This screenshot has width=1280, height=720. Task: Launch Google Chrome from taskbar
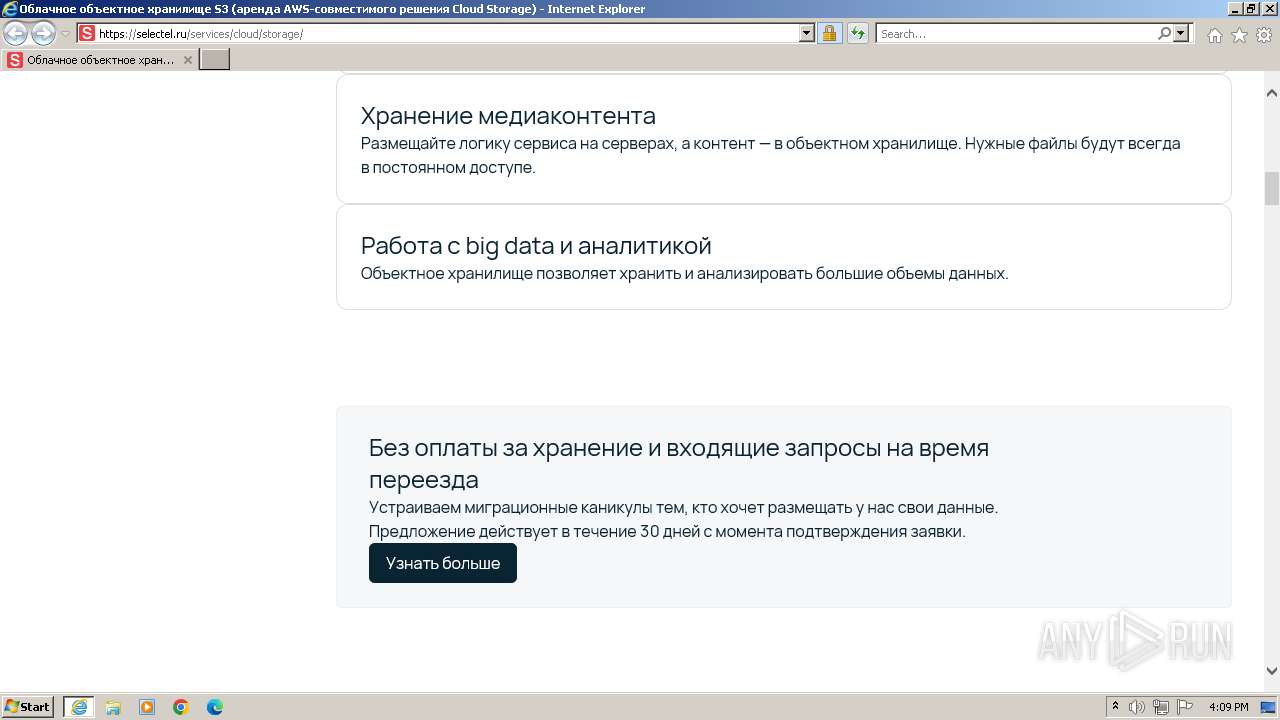tap(181, 706)
